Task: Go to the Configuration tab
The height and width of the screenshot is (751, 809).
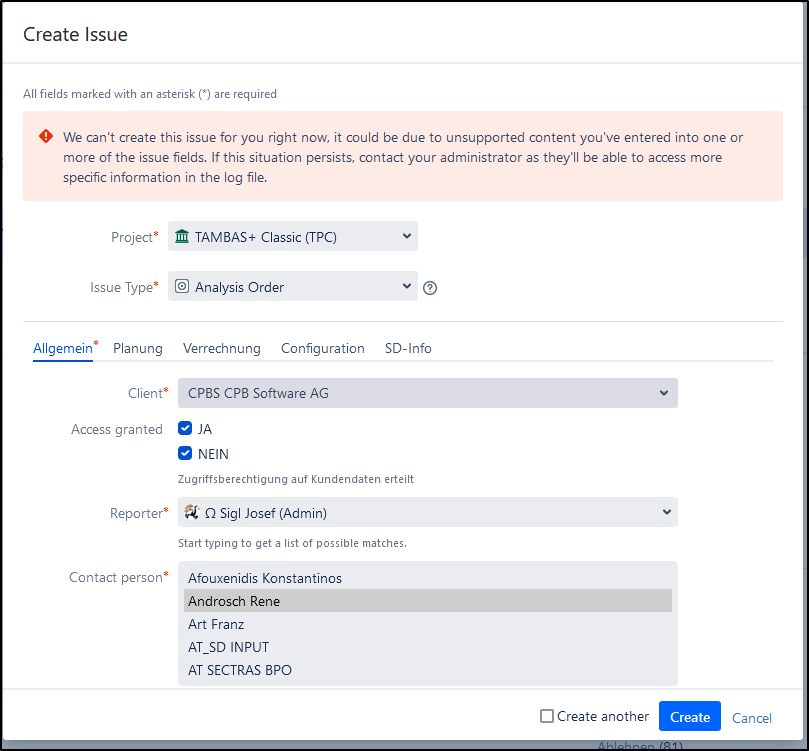Action: pos(322,348)
